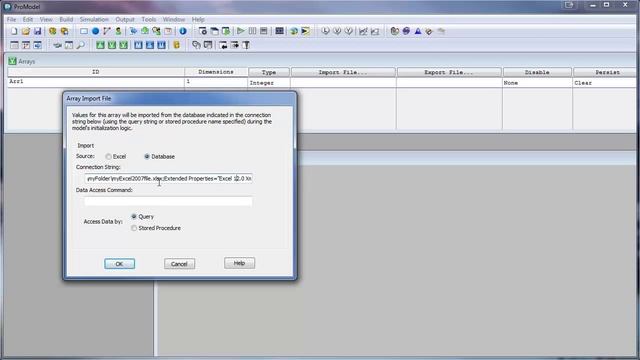This screenshot has height=360, width=640.
Task: Click the purple sphere toolbar icon
Action: [406, 31]
